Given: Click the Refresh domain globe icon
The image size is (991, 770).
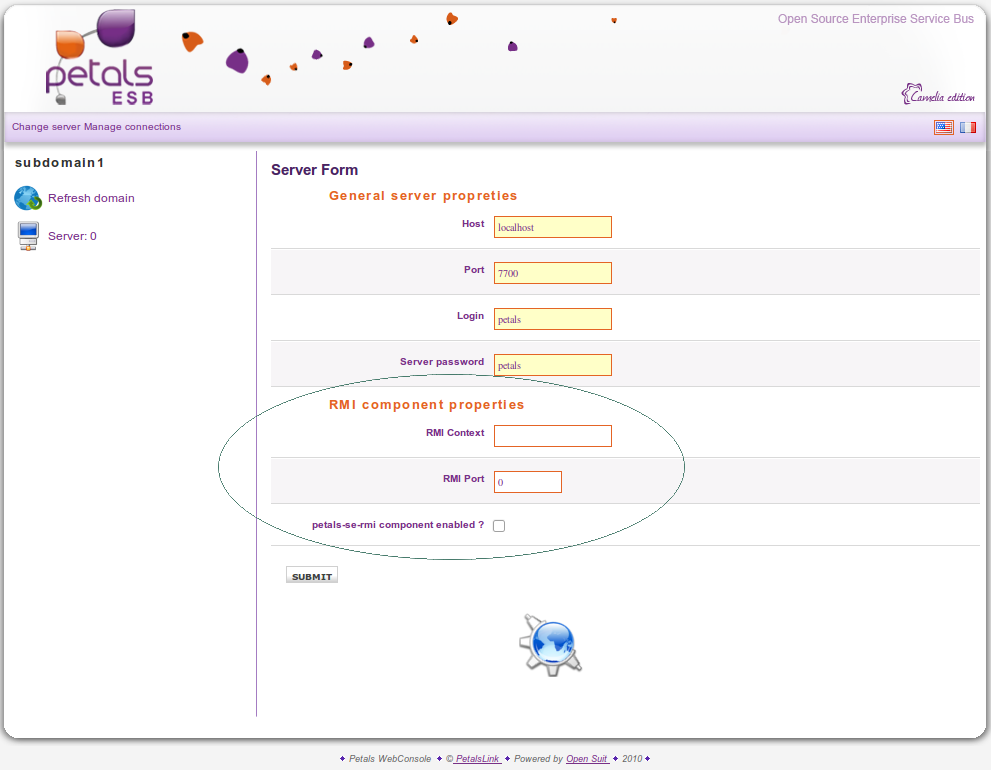Looking at the screenshot, I should coord(27,198).
